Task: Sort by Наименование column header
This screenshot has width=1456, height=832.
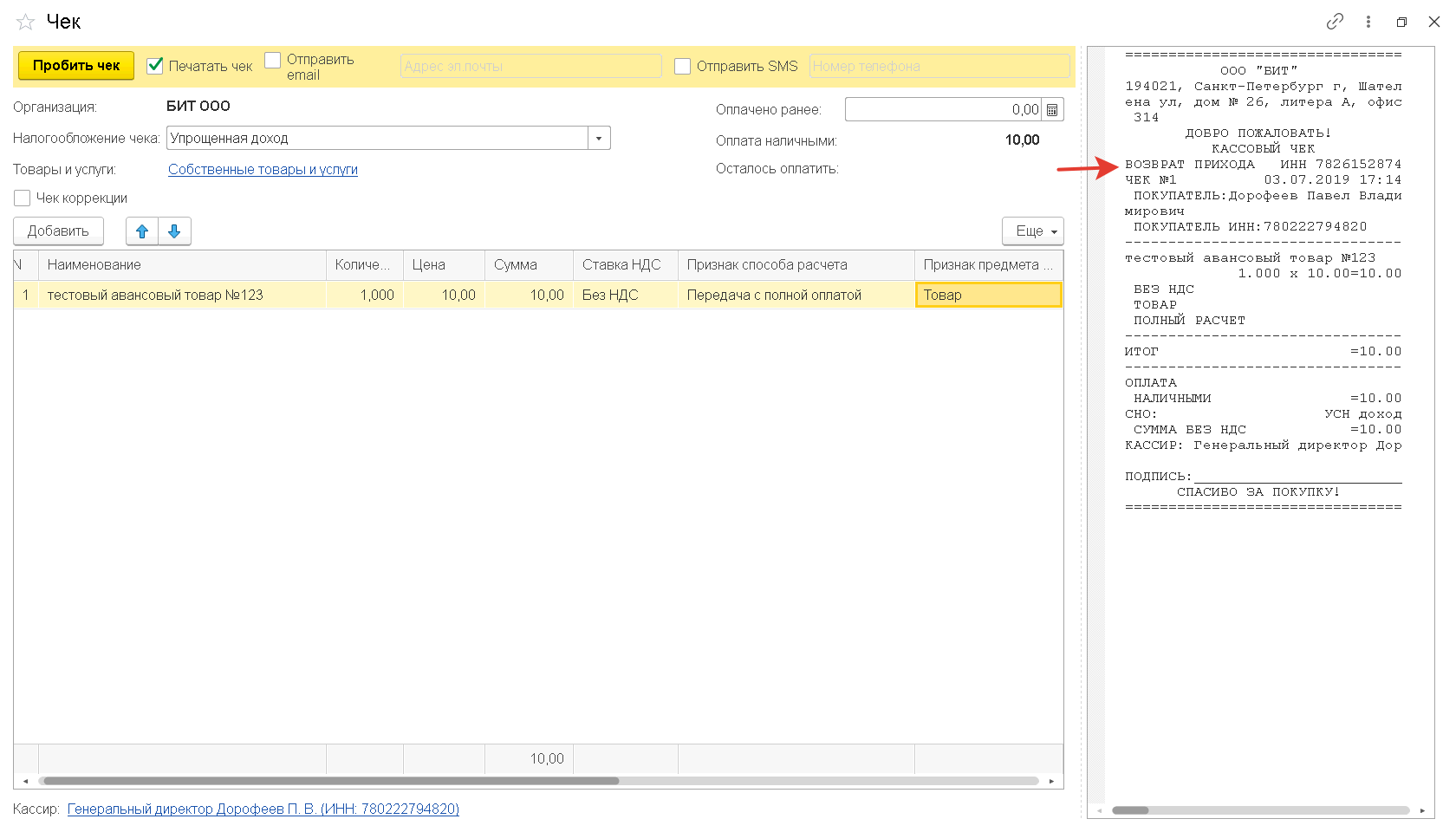Action: [x=182, y=265]
